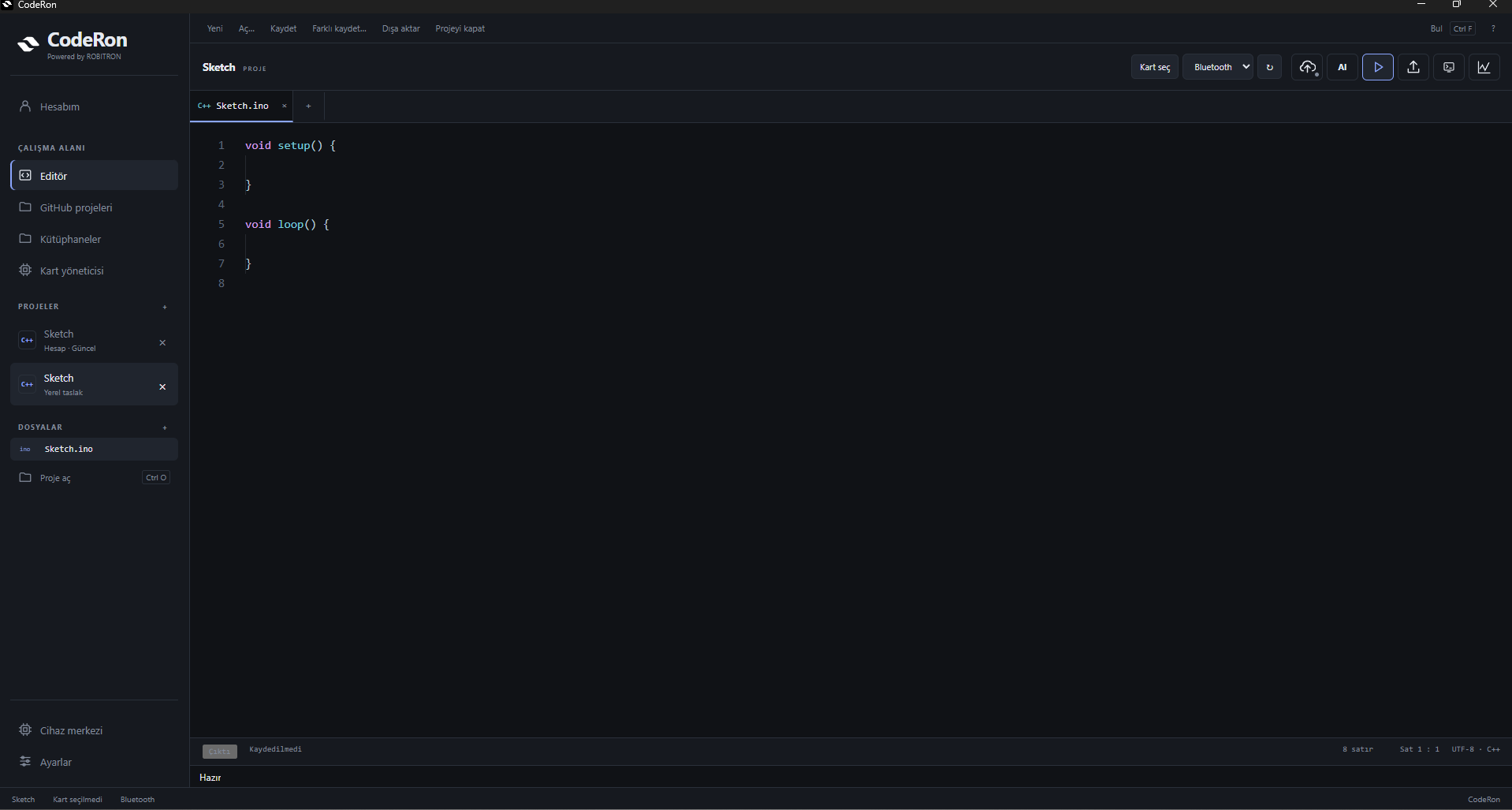The height and width of the screenshot is (810, 1512).
Task: Click the upload to board arrow icon
Action: coord(1413,67)
